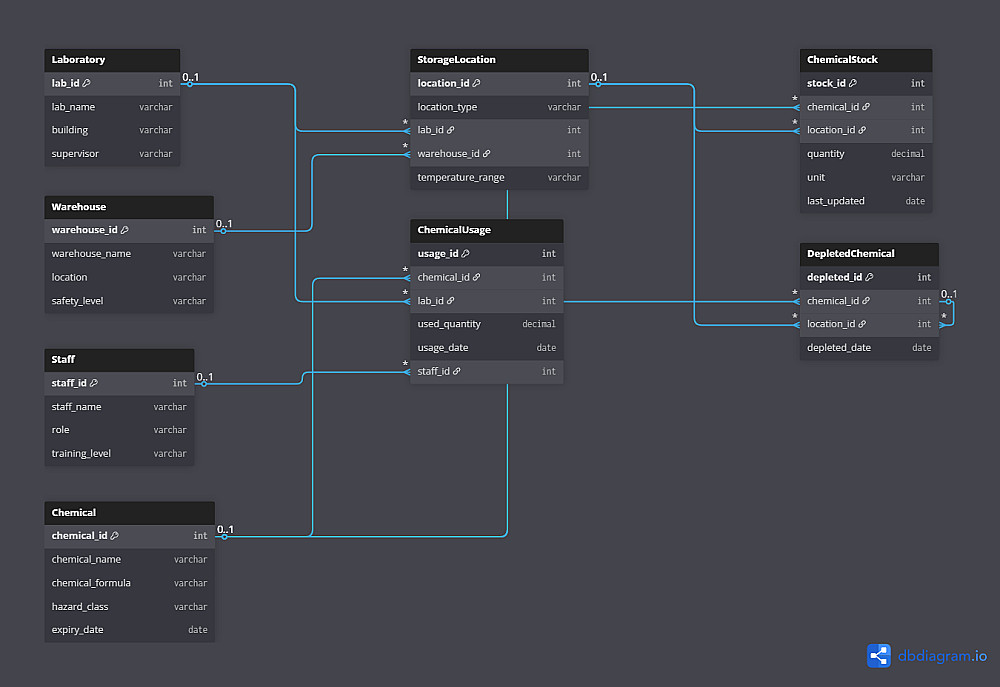Image resolution: width=1000 pixels, height=687 pixels.
Task: Click the key icon beside warehouse_id in Warehouse table
Action: coord(125,230)
